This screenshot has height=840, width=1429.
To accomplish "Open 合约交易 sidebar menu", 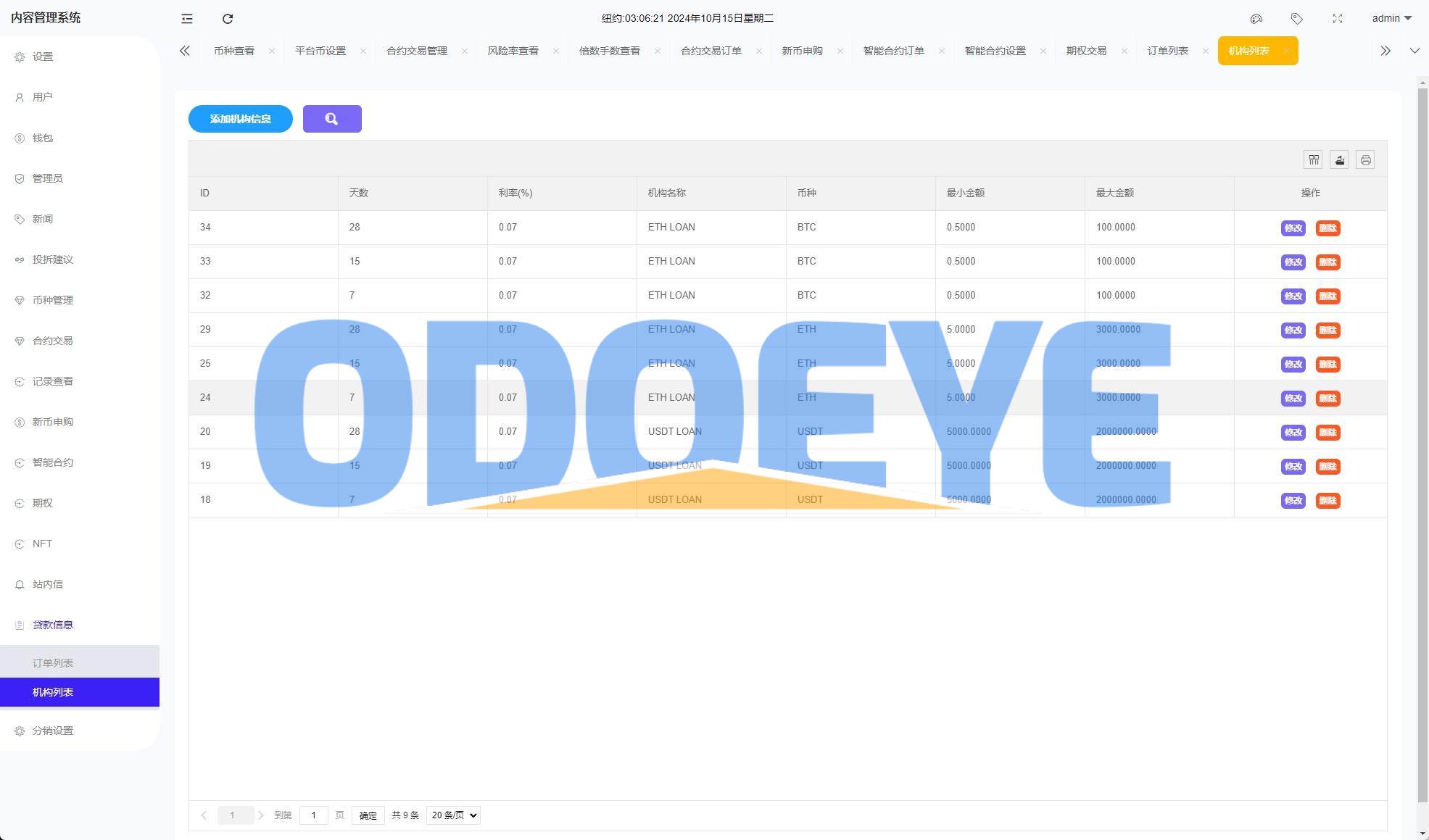I will (x=80, y=341).
